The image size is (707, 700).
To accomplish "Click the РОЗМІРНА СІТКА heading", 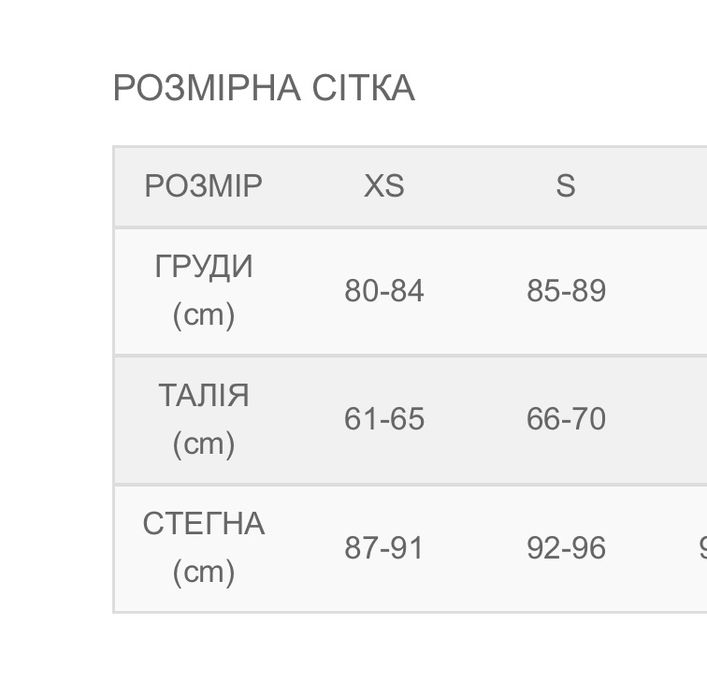I will click(263, 88).
